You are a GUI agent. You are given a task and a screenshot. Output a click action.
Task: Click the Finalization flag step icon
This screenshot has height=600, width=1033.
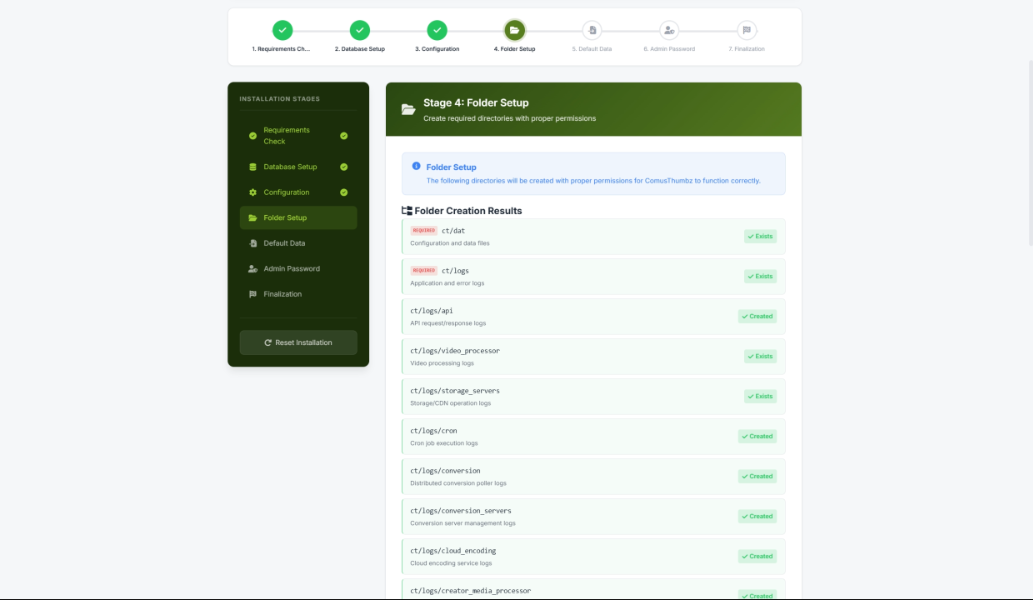coord(746,30)
